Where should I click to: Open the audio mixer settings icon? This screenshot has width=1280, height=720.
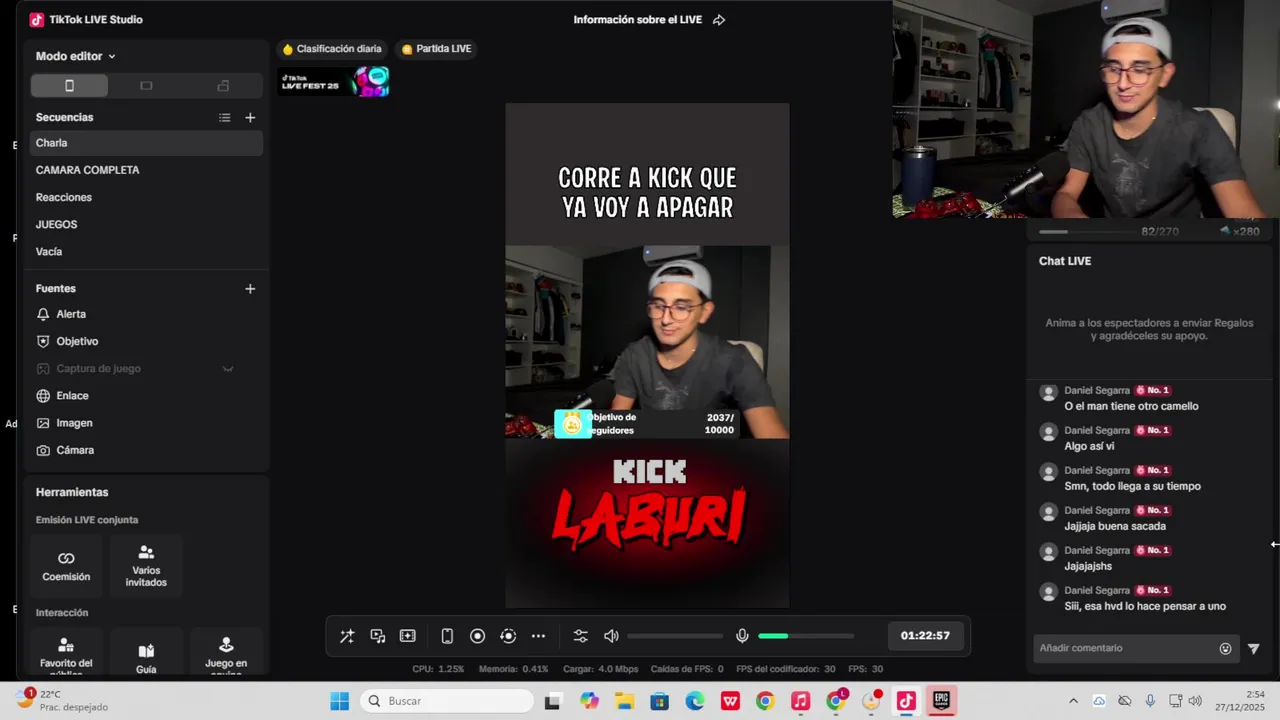(580, 636)
